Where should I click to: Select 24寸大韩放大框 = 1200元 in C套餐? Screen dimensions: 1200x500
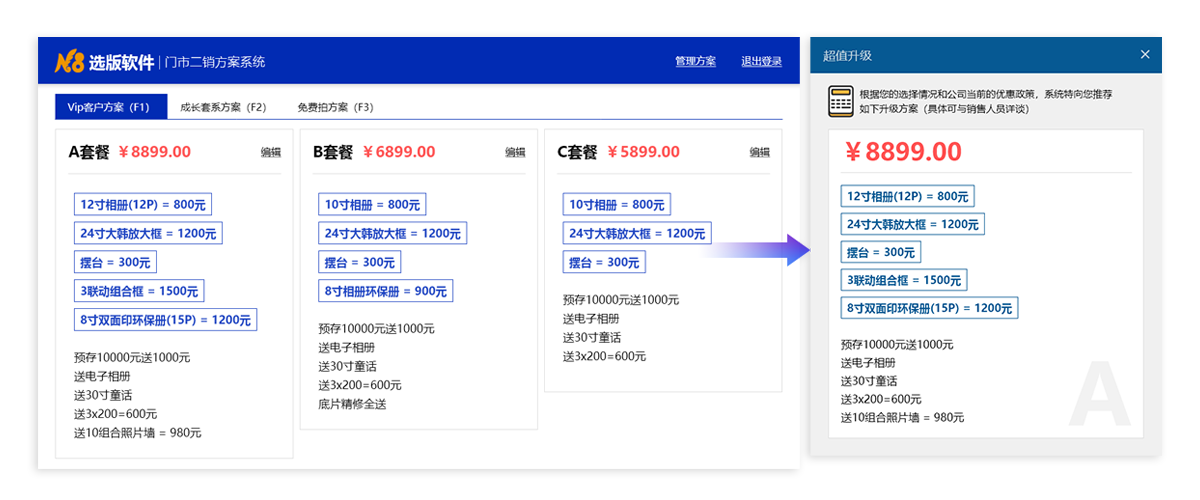coord(636,233)
